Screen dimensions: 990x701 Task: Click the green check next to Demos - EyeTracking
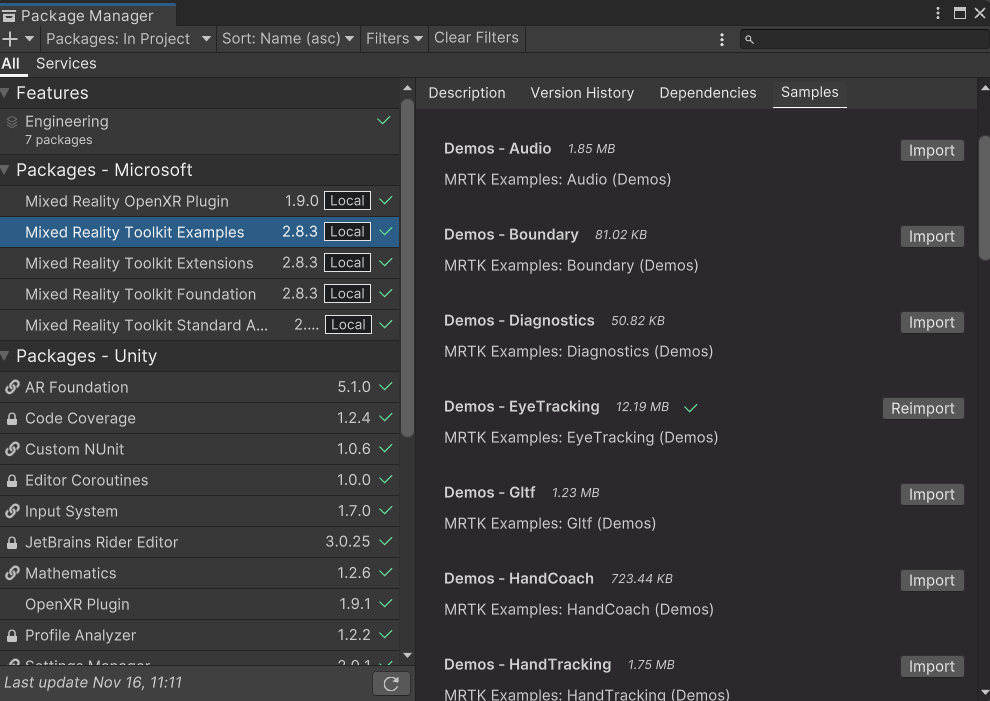point(689,407)
